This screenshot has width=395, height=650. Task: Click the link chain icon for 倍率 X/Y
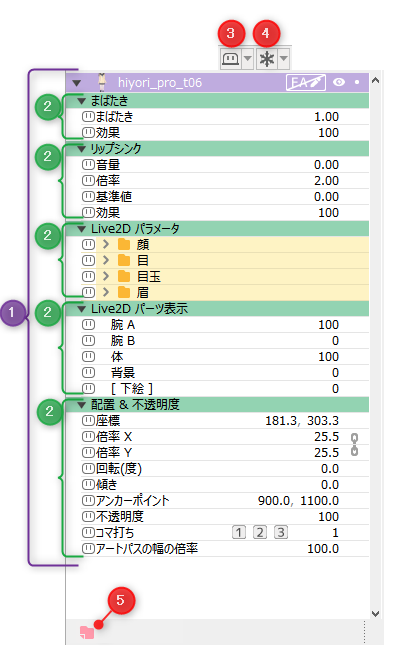coord(354,444)
